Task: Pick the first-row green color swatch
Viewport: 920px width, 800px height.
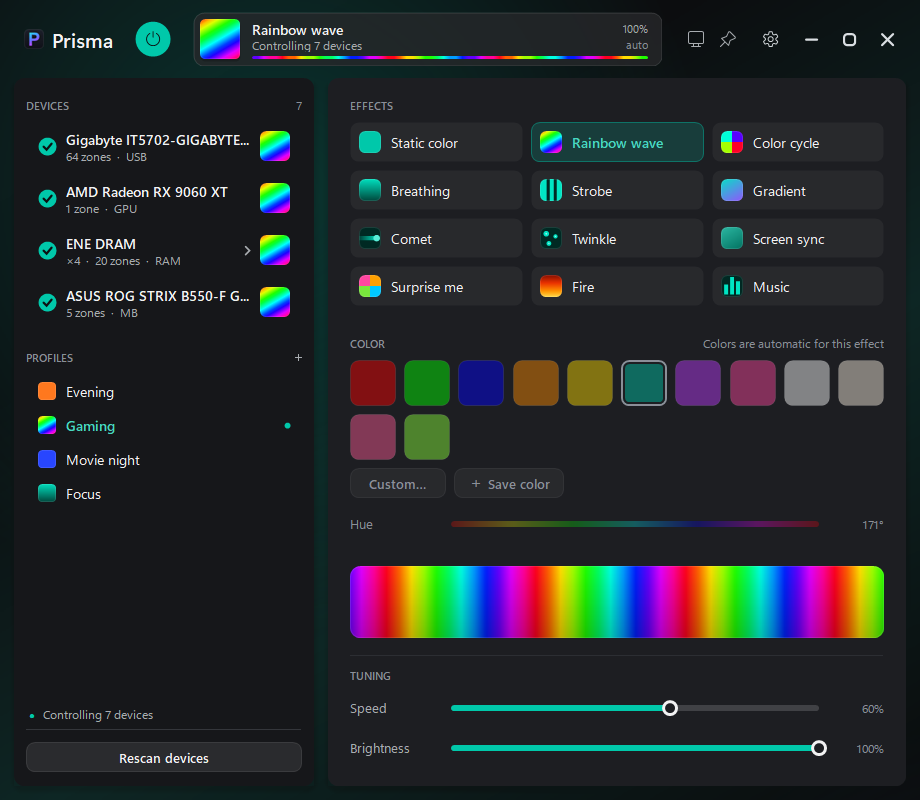Action: click(427, 383)
